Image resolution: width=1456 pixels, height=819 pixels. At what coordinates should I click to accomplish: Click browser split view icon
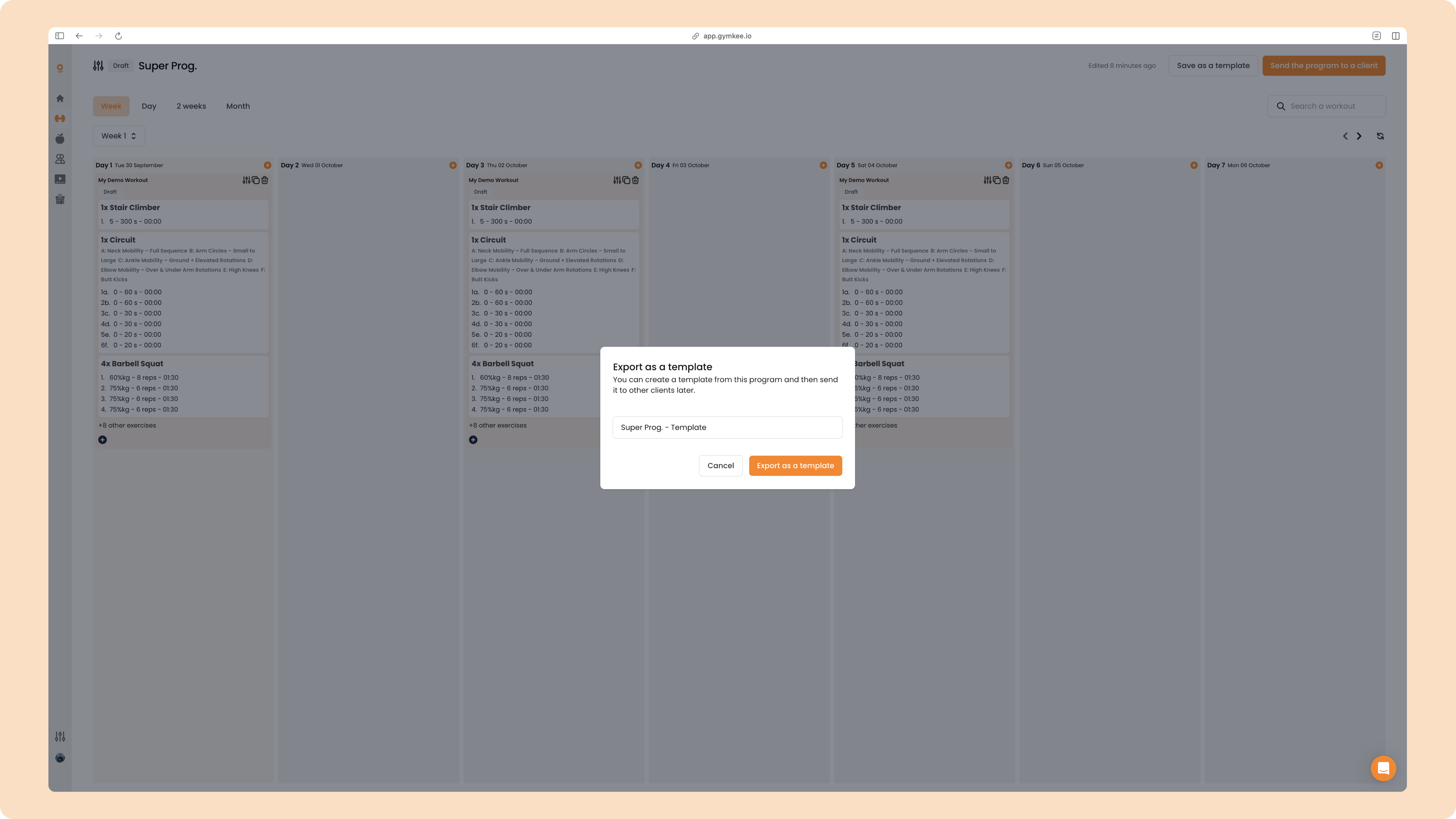coord(1396,36)
